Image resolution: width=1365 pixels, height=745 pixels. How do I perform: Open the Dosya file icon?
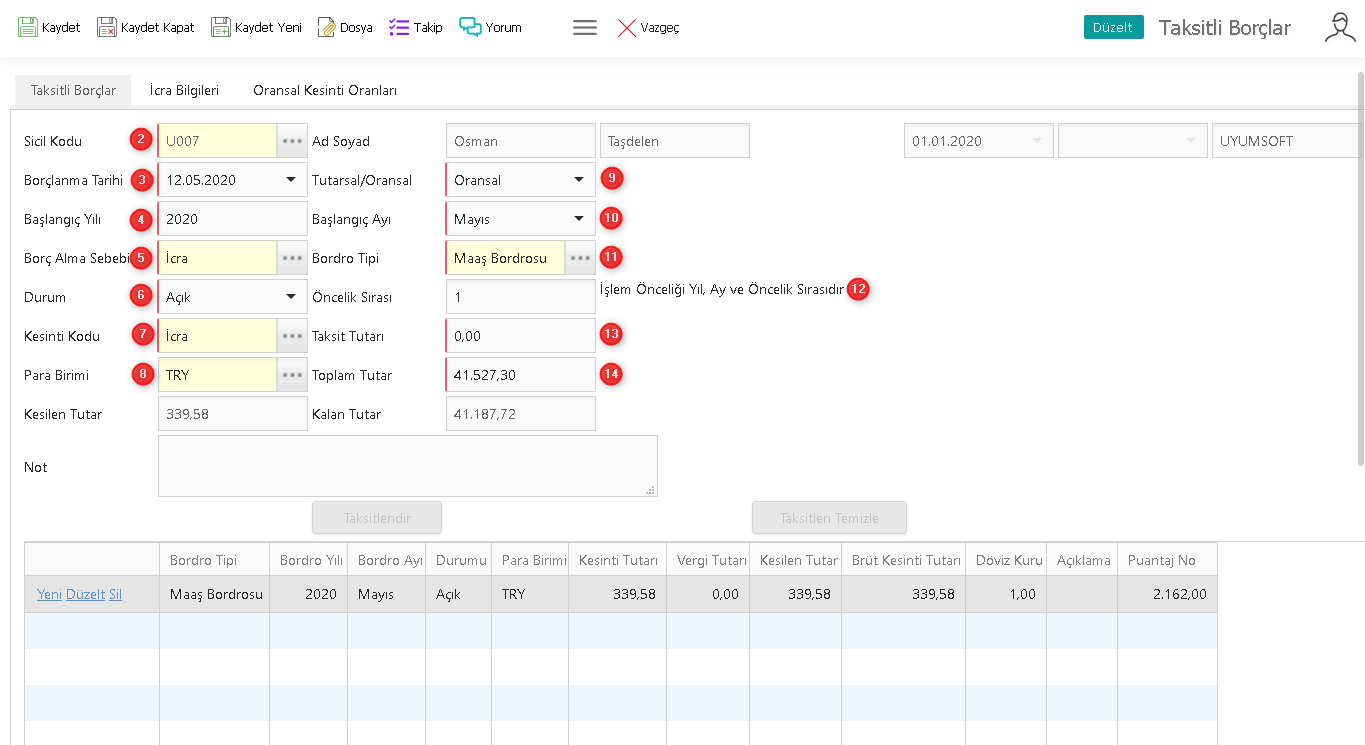coord(327,27)
